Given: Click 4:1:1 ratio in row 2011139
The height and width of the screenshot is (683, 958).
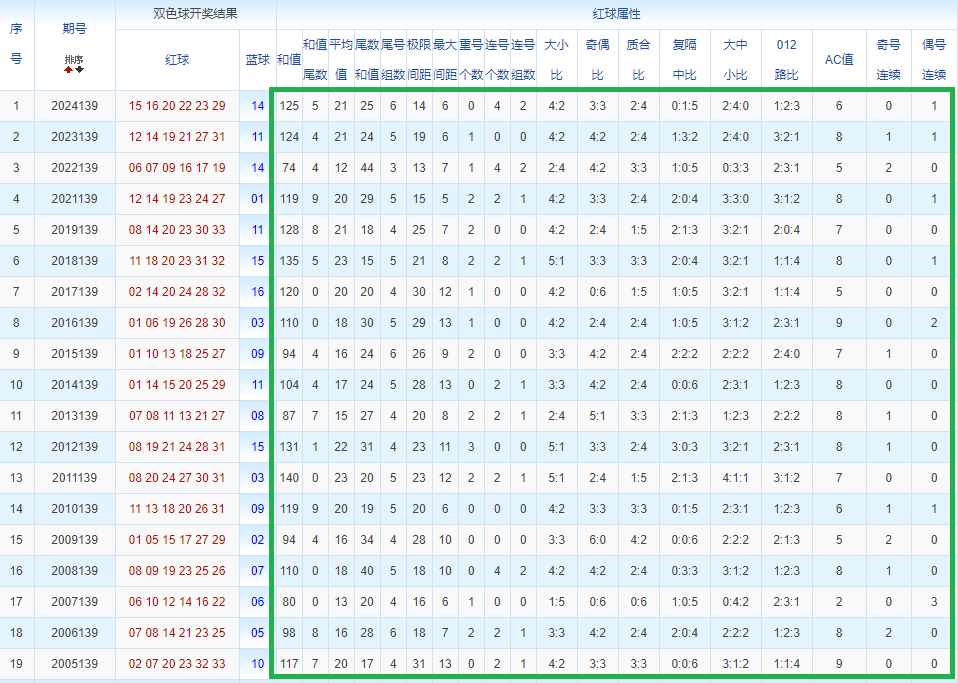Looking at the screenshot, I should point(736,478).
